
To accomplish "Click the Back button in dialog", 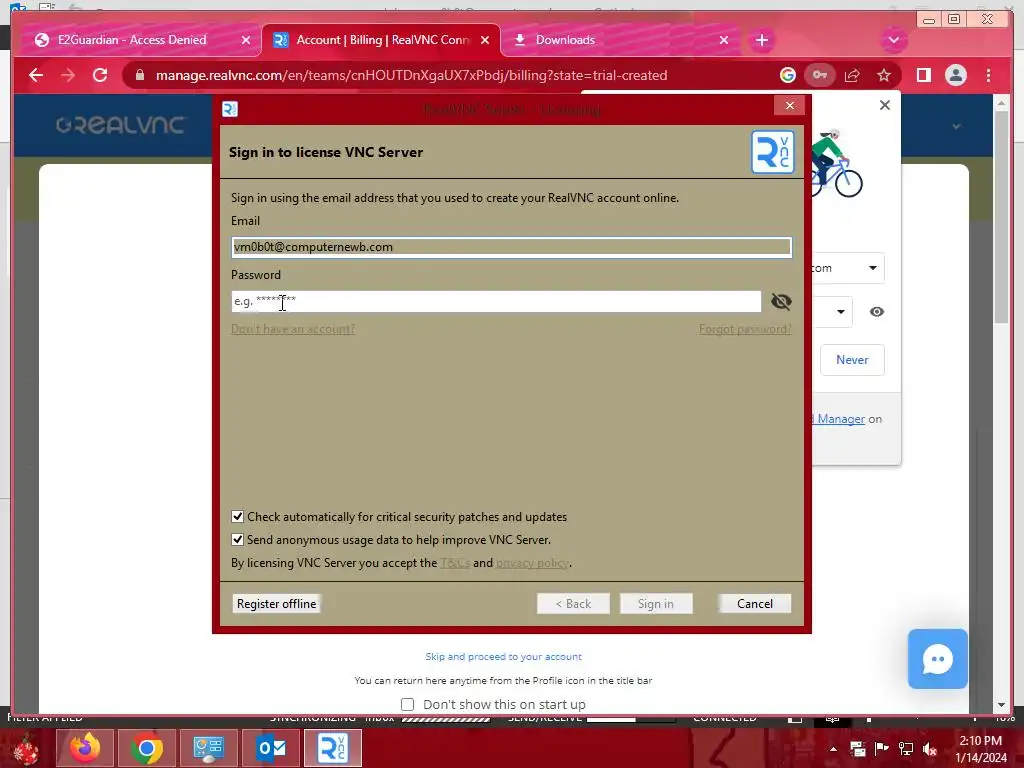I will [x=573, y=603].
